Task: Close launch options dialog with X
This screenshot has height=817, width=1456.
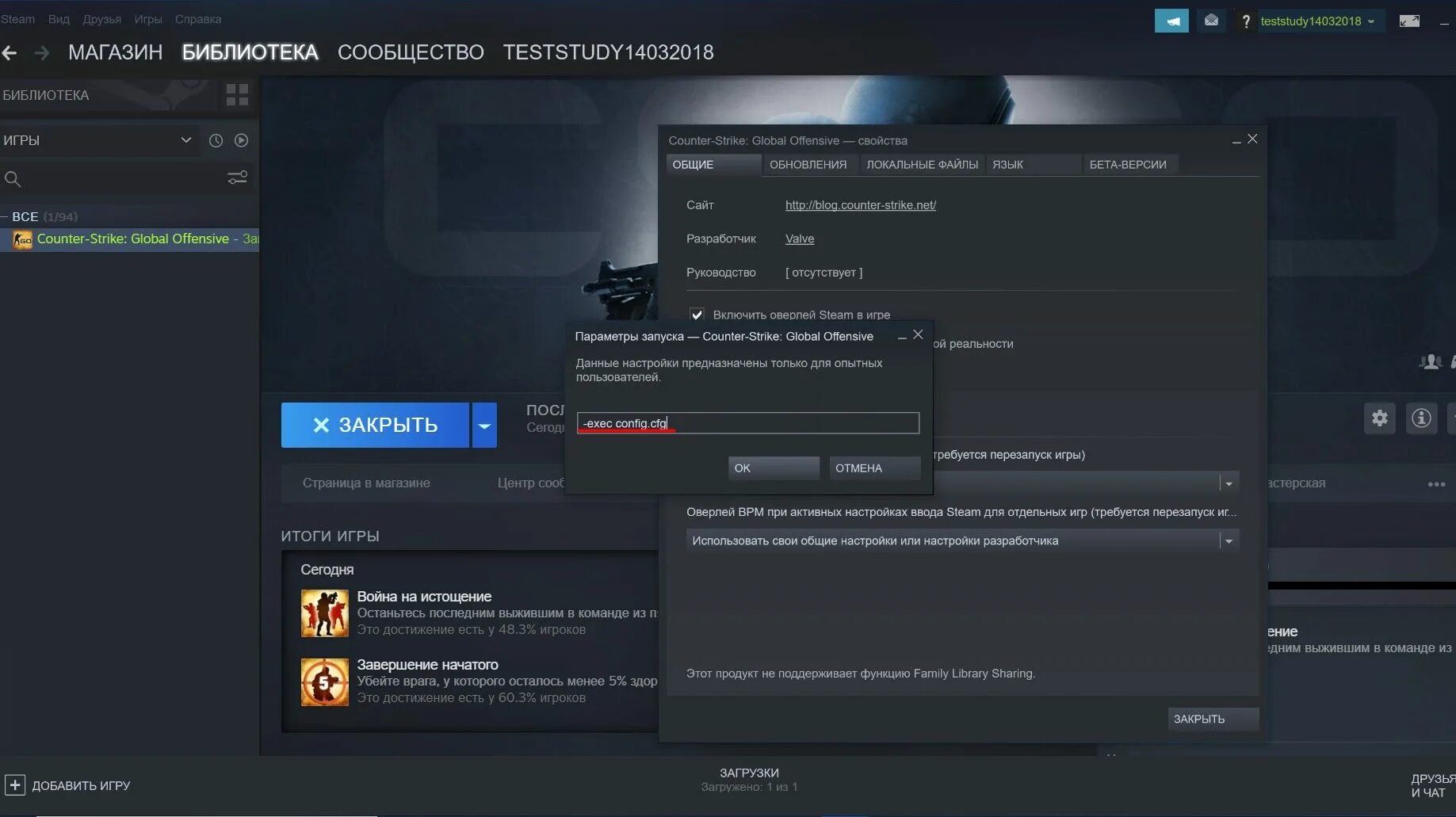Action: [918, 334]
